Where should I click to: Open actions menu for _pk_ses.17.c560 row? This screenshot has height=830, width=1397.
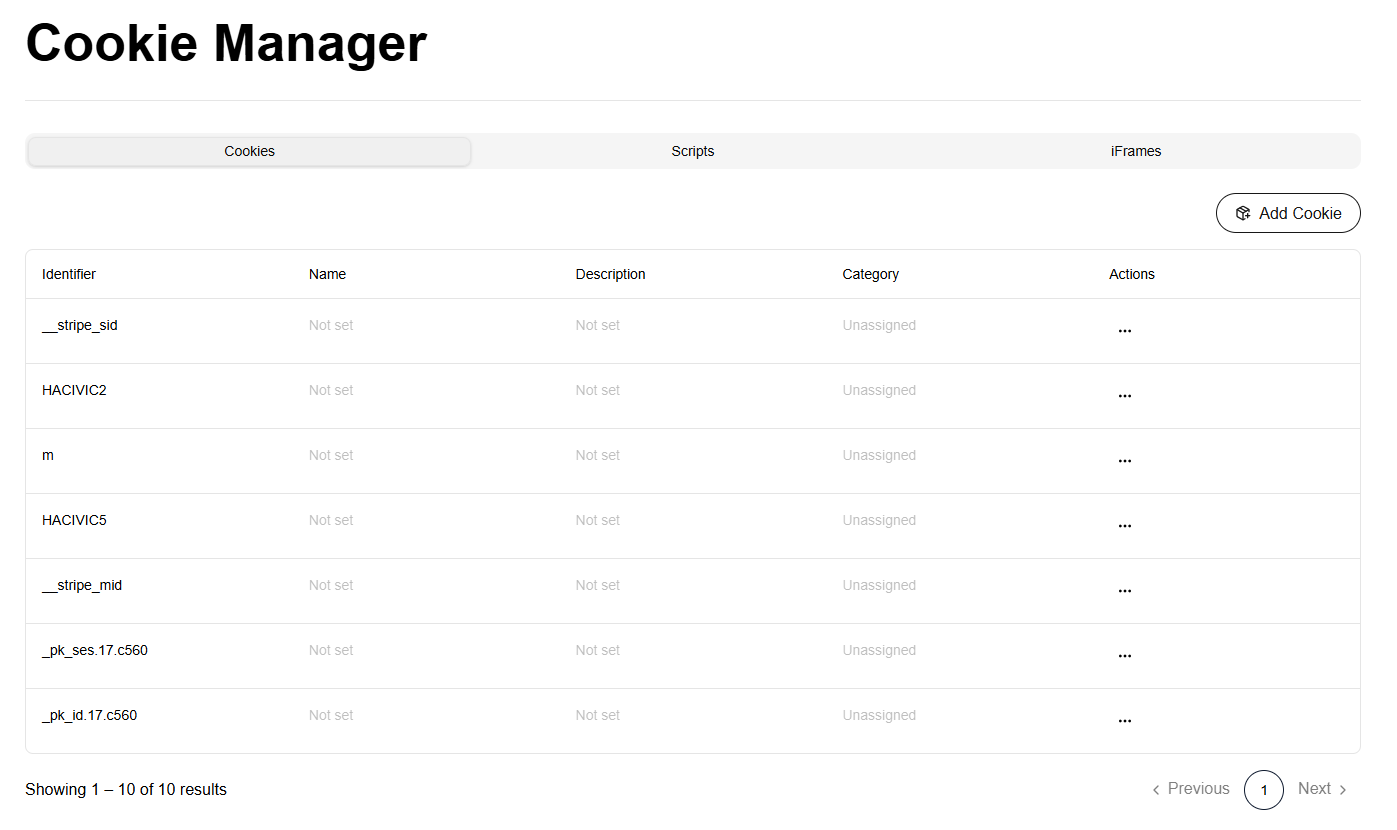pyautogui.click(x=1124, y=656)
